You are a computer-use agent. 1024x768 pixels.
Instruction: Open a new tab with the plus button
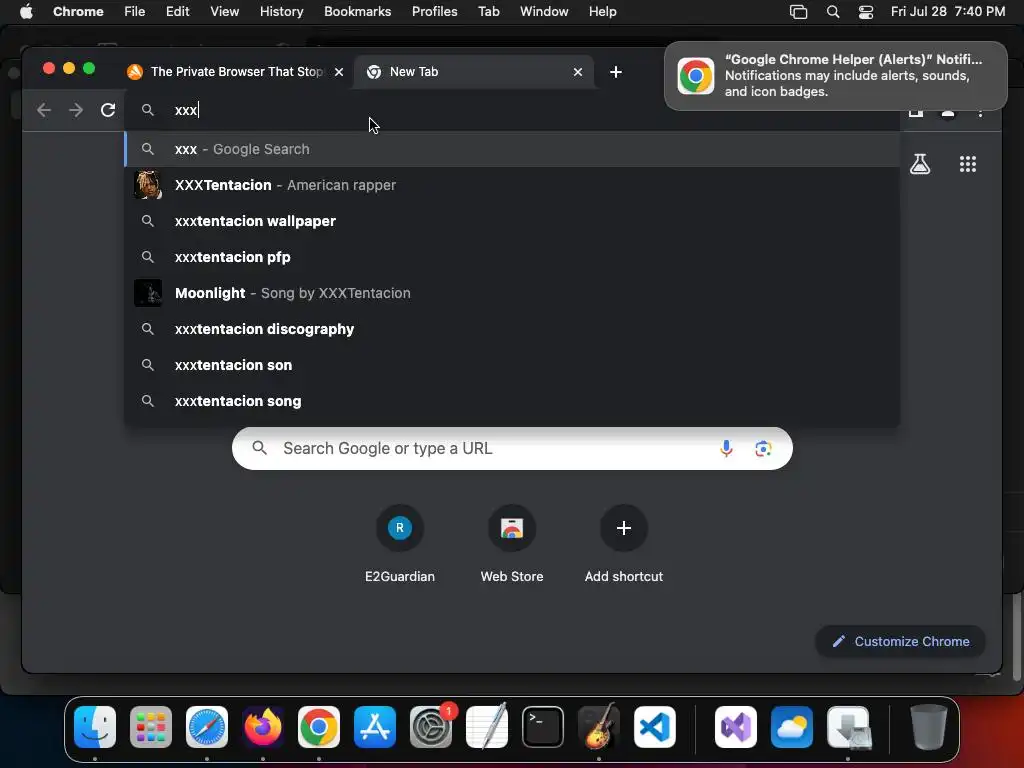click(x=616, y=72)
